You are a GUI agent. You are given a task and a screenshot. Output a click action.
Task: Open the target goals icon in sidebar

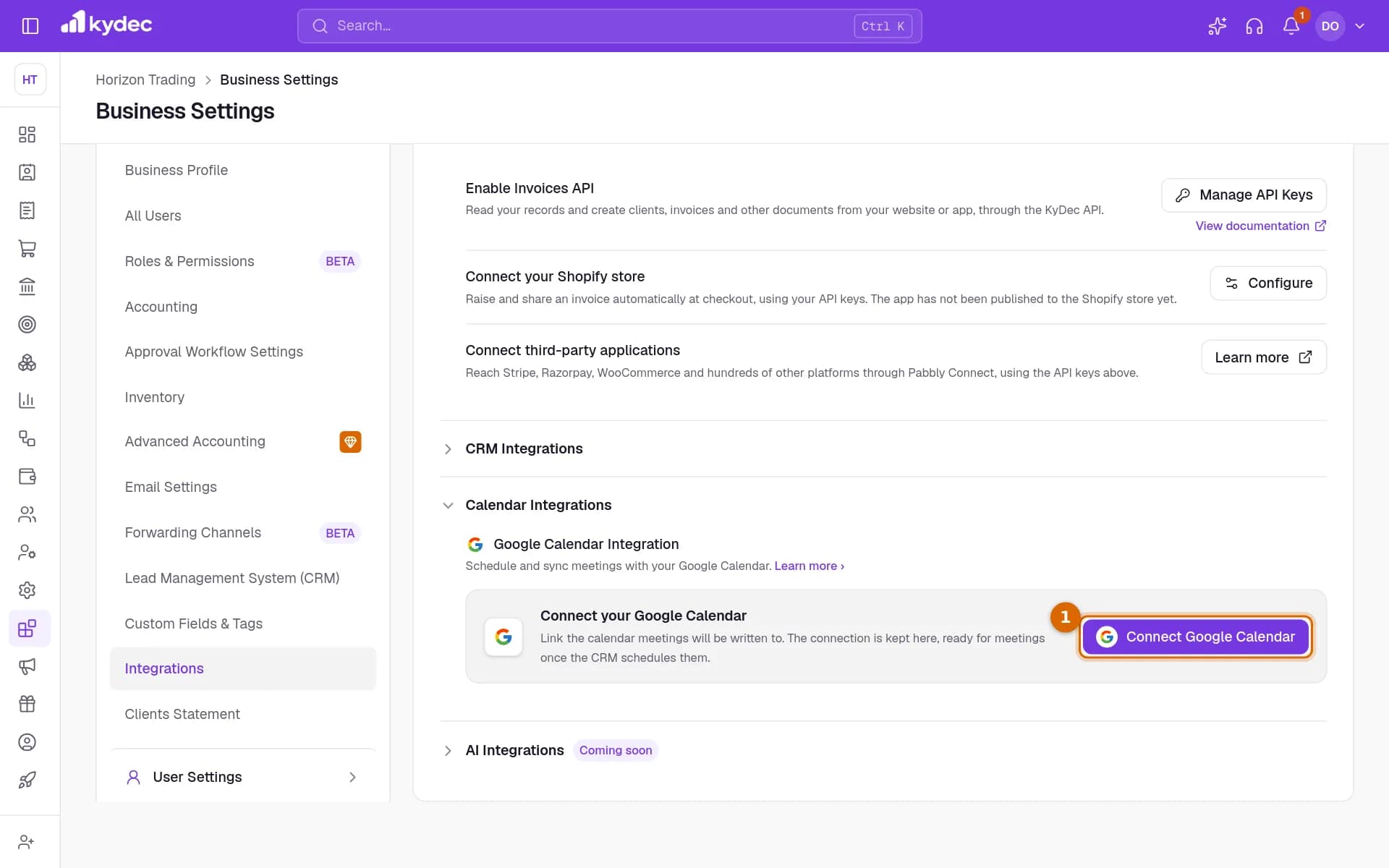(27, 325)
